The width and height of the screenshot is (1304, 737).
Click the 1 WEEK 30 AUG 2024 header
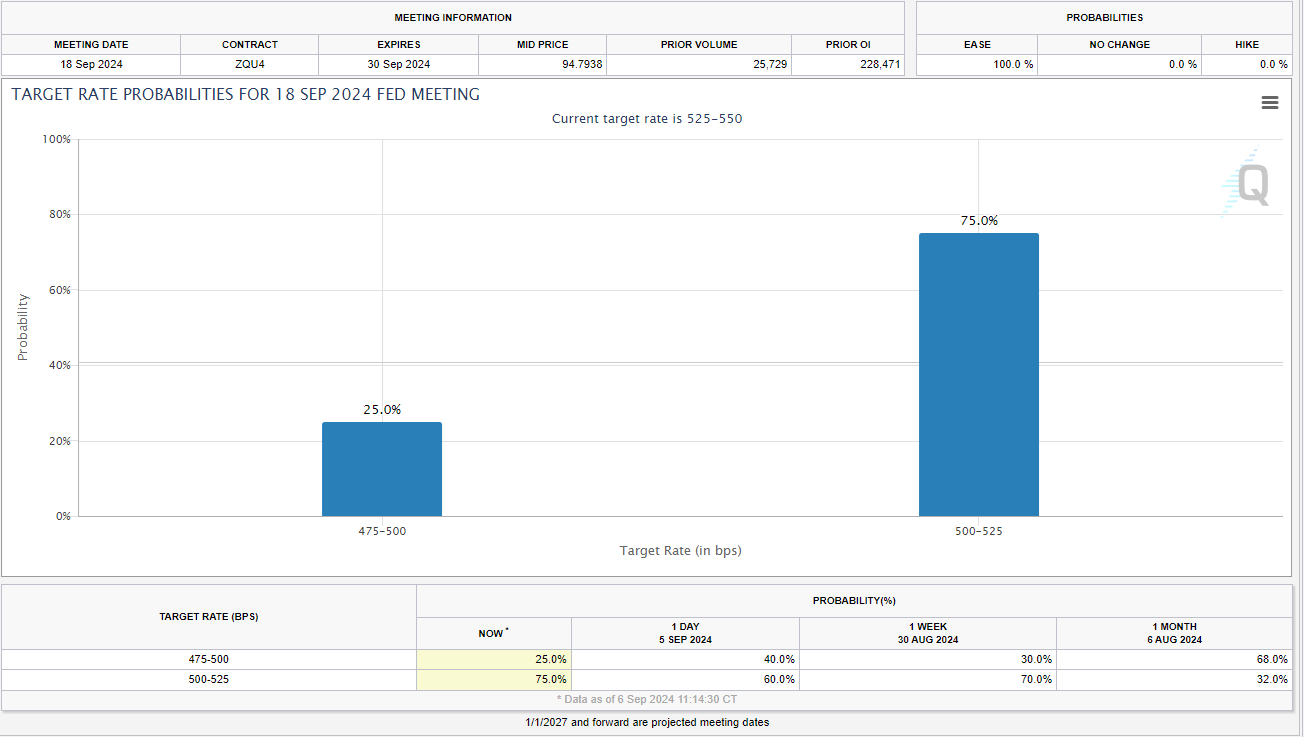click(x=927, y=633)
